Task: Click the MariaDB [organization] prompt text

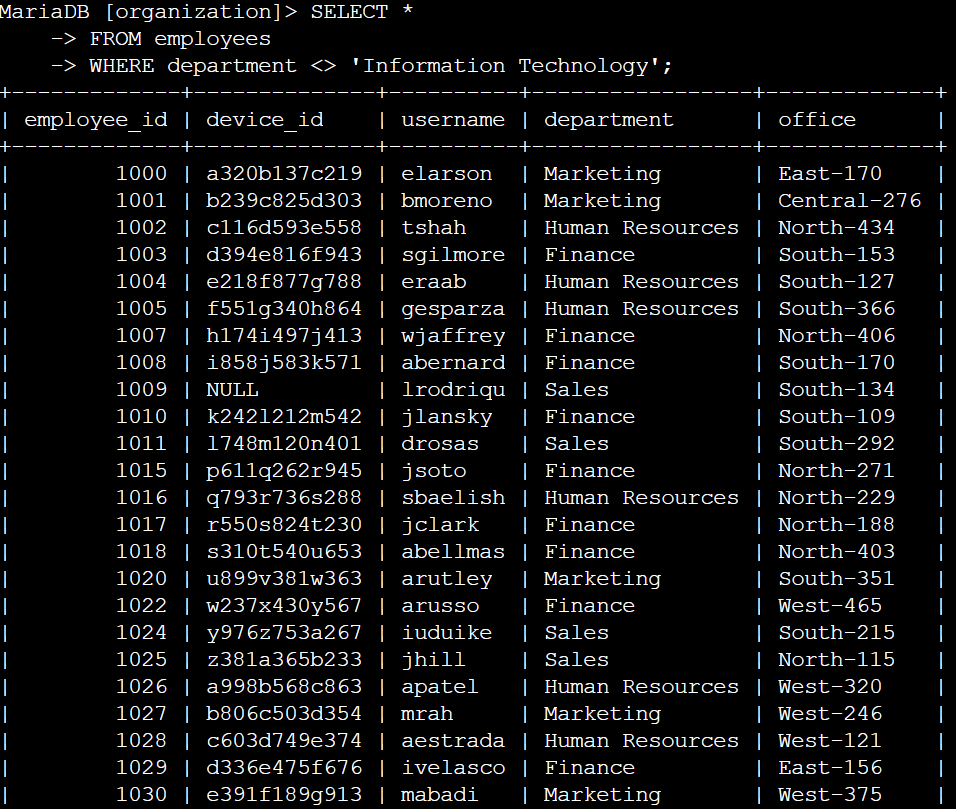Action: pos(148,12)
